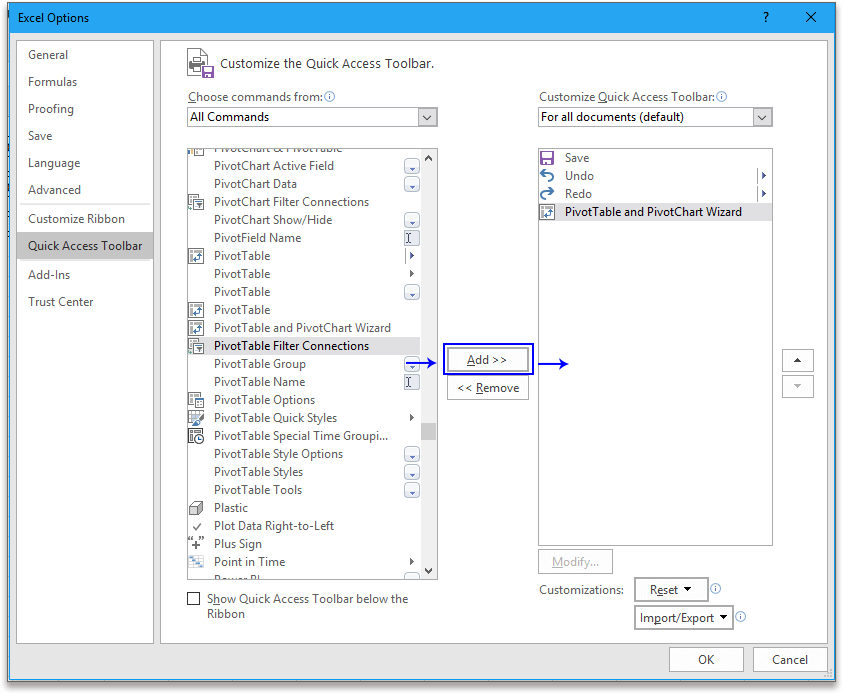Screen dimensions: 843x694
Task: Click the Plastic cube icon
Action: pyautogui.click(x=196, y=508)
